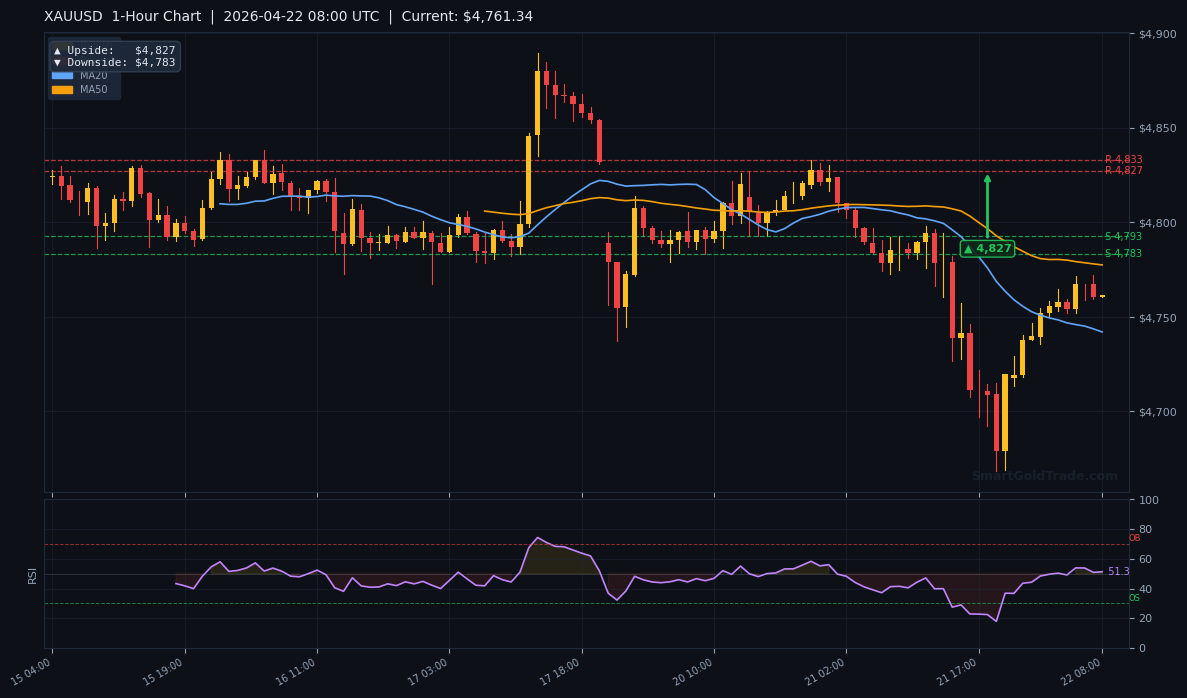
Task: Click the Downside triangle icon in the legend
Action: [x=57, y=62]
